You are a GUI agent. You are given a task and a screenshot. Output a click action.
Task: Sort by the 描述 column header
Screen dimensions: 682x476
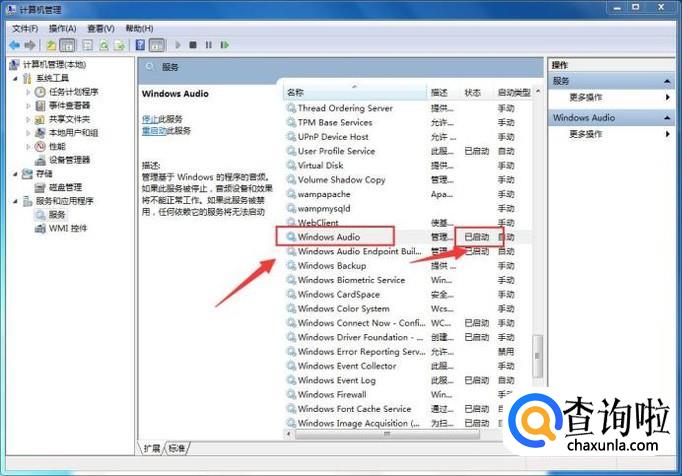click(443, 92)
